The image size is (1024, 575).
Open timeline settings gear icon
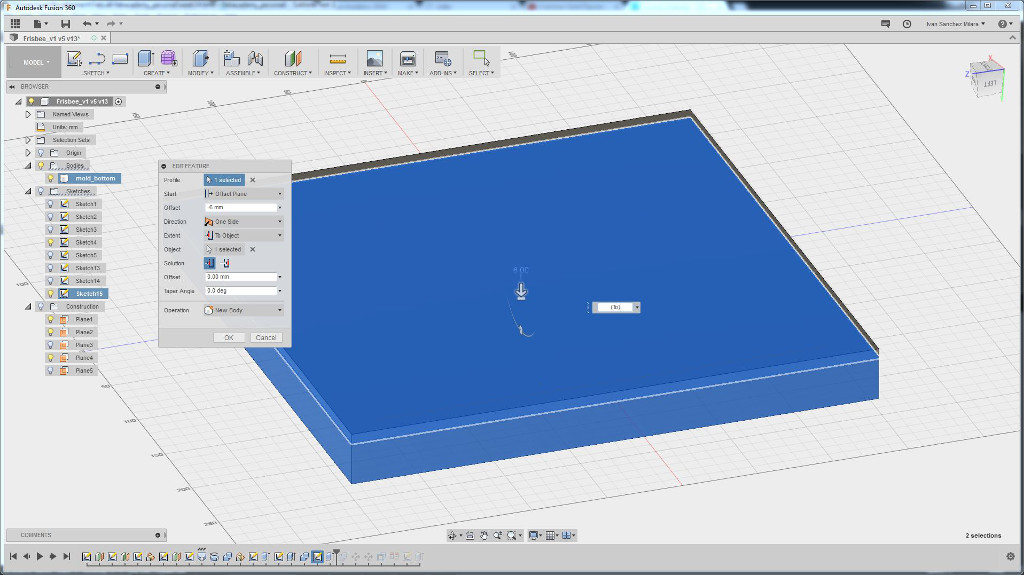1010,557
